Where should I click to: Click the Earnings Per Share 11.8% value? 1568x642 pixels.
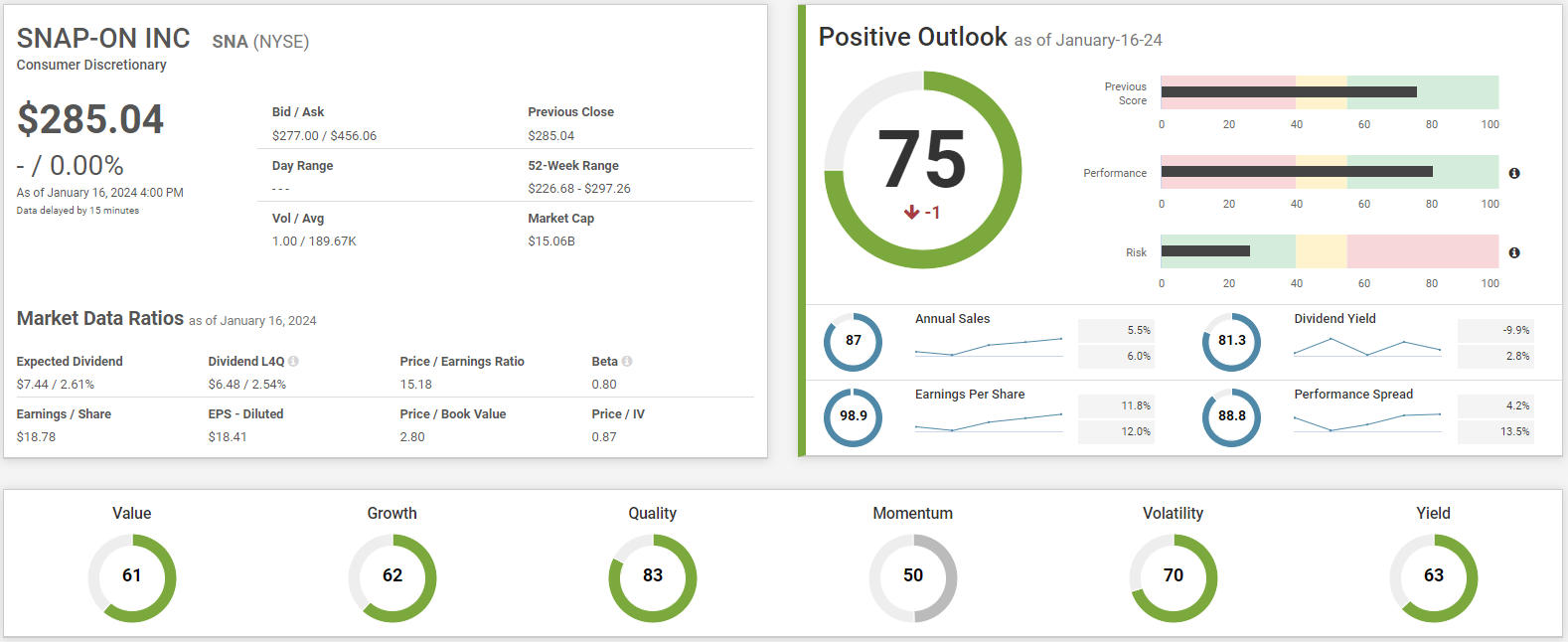click(x=1136, y=405)
